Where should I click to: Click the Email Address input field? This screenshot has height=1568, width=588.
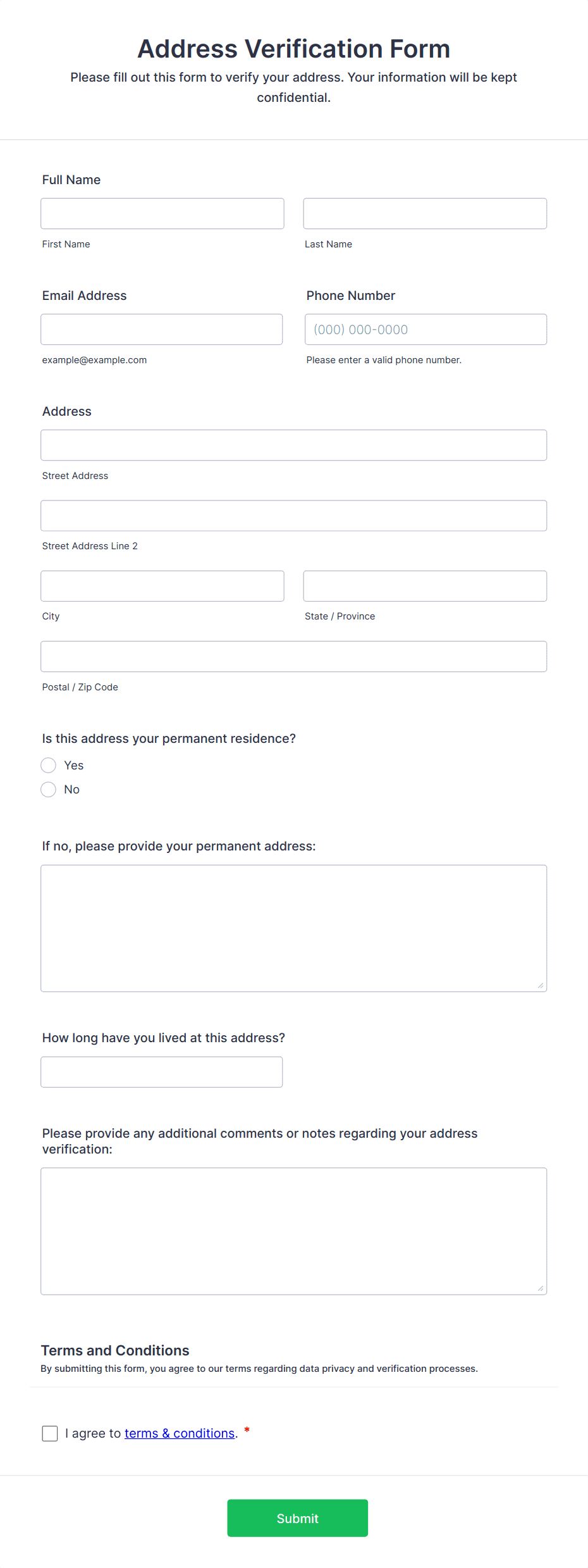[161, 329]
